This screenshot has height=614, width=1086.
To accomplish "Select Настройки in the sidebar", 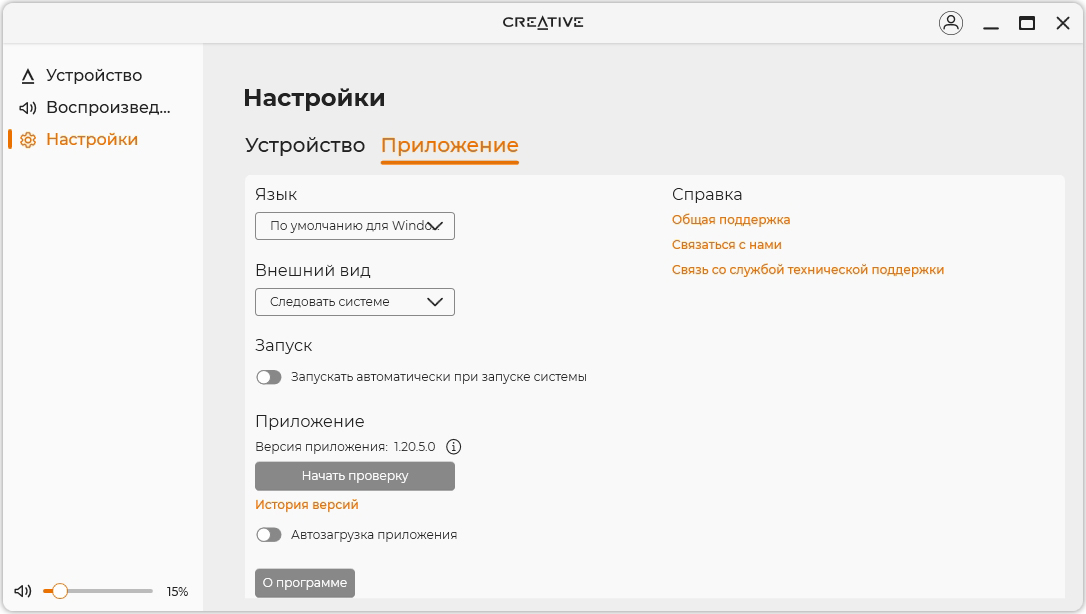I will click(92, 140).
